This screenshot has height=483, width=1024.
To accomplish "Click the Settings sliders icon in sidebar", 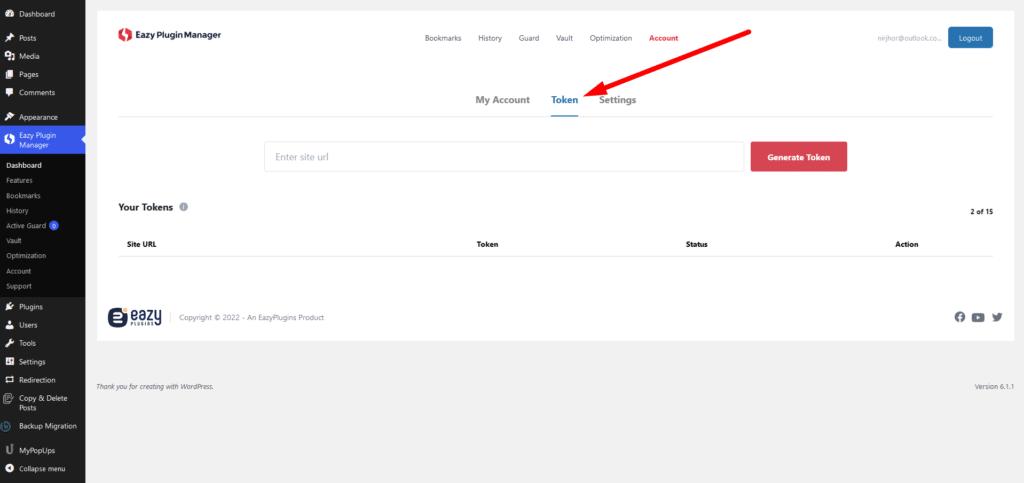I will [9, 362].
